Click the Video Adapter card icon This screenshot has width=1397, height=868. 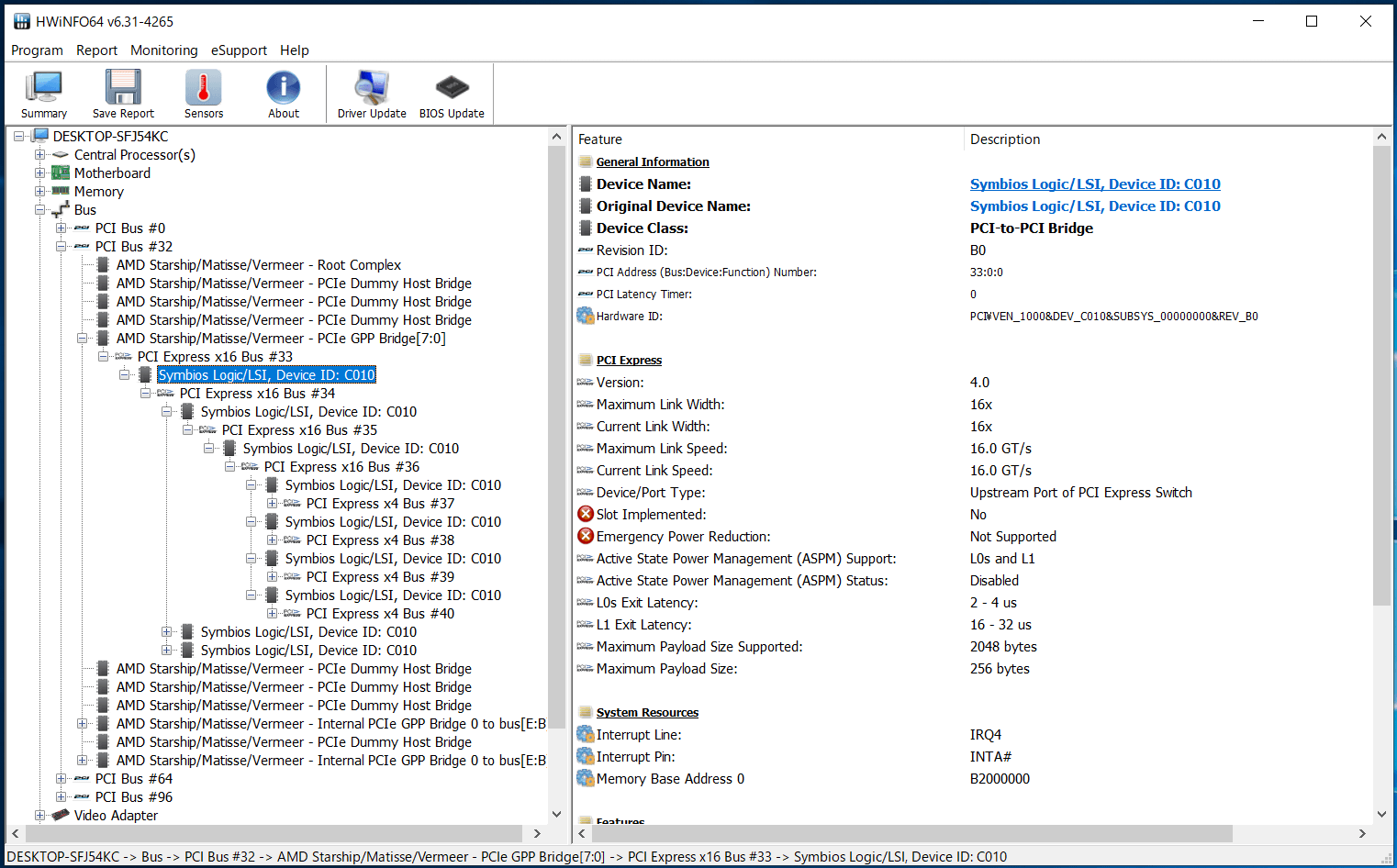(61, 815)
